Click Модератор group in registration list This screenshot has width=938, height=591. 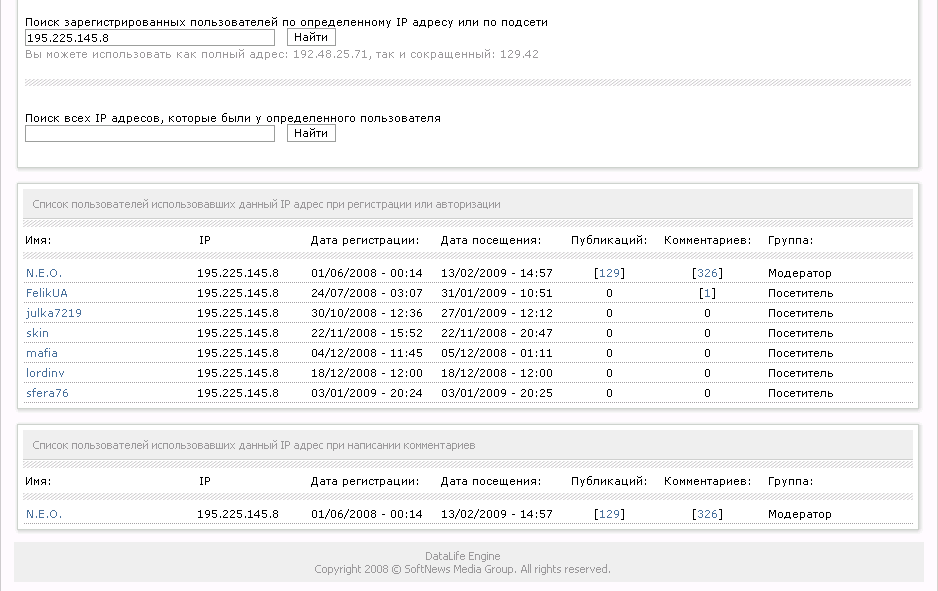pos(800,273)
